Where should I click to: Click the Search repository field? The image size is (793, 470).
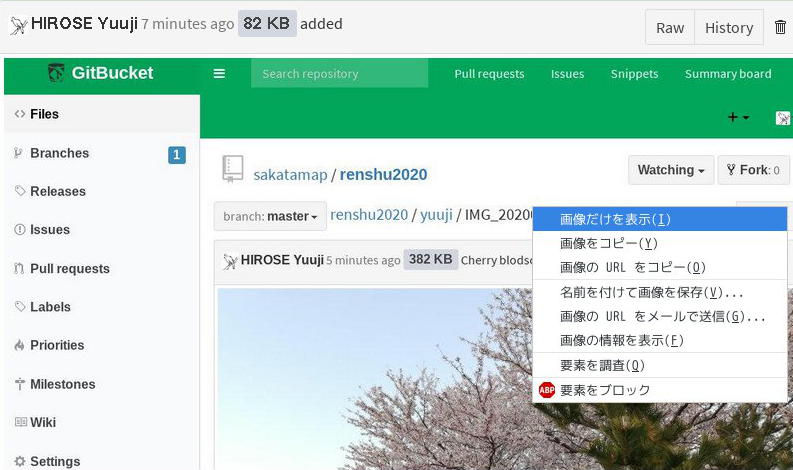tap(339, 73)
